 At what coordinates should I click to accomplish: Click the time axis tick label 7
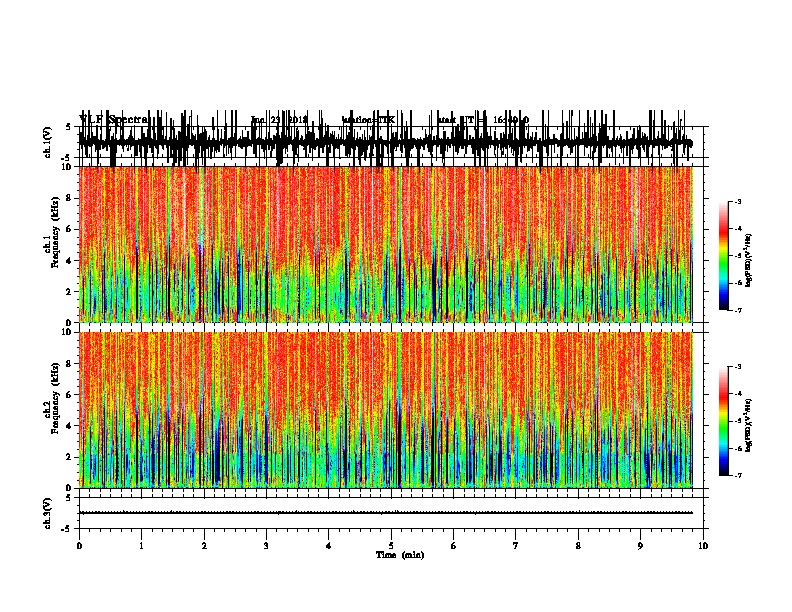pyautogui.click(x=516, y=546)
